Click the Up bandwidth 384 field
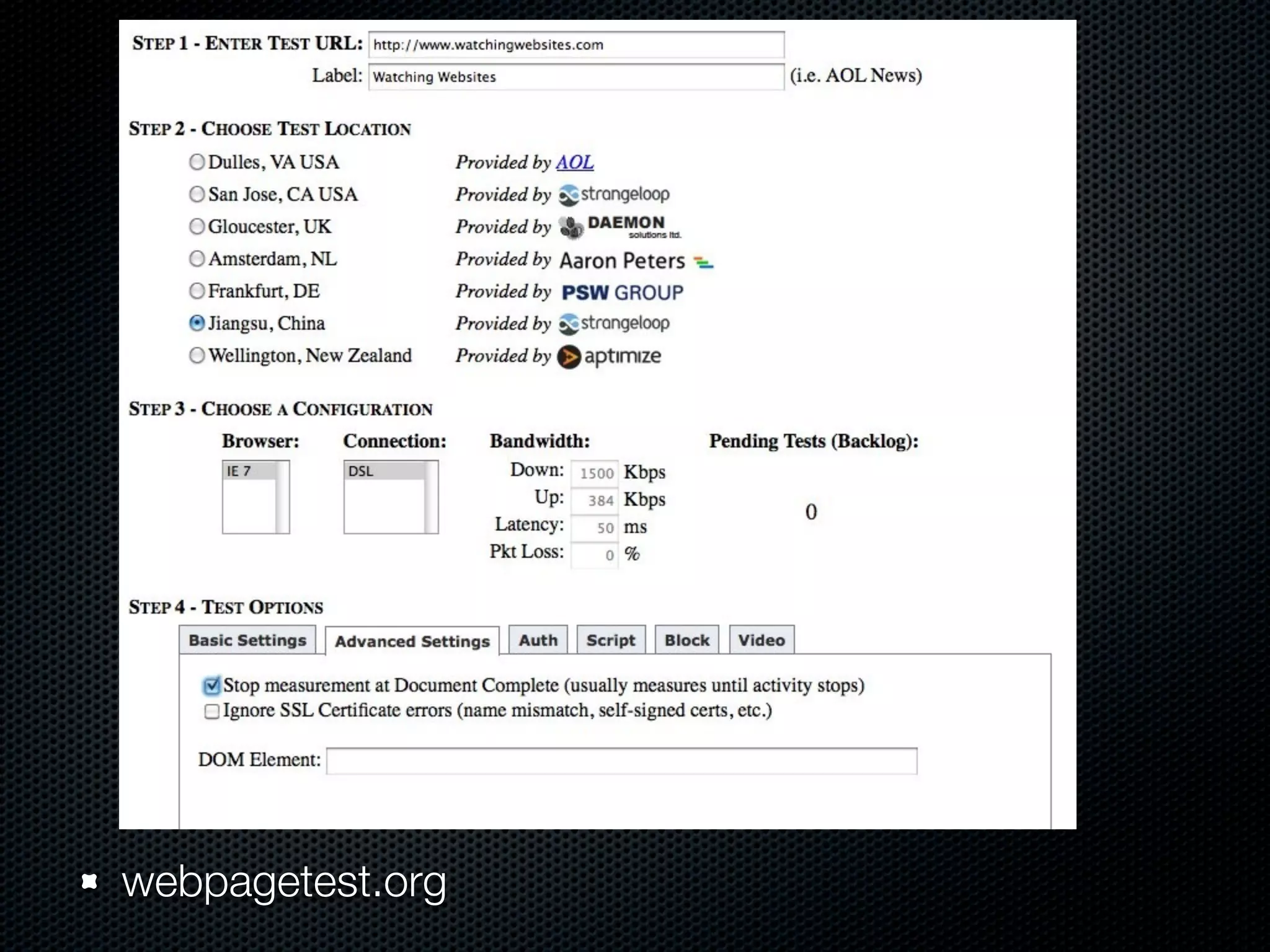 point(594,500)
